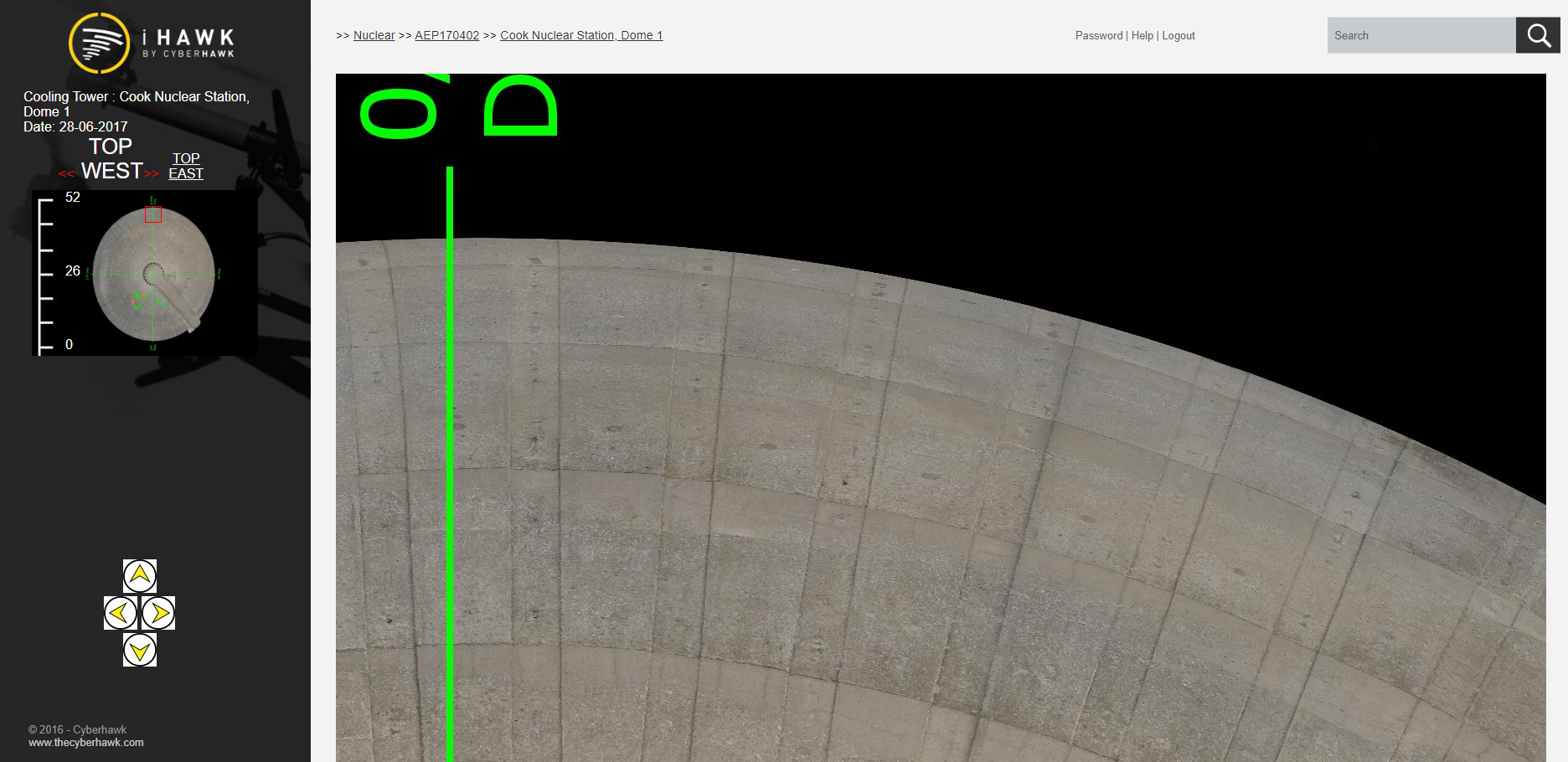
Task: Click the Password link
Action: click(x=1099, y=35)
